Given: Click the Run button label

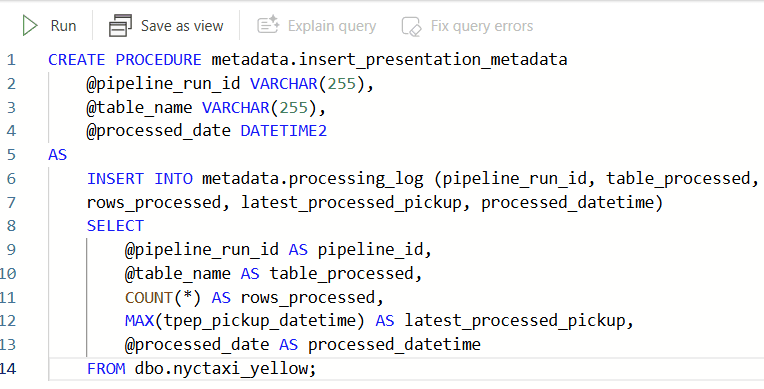Looking at the screenshot, I should [x=63, y=26].
